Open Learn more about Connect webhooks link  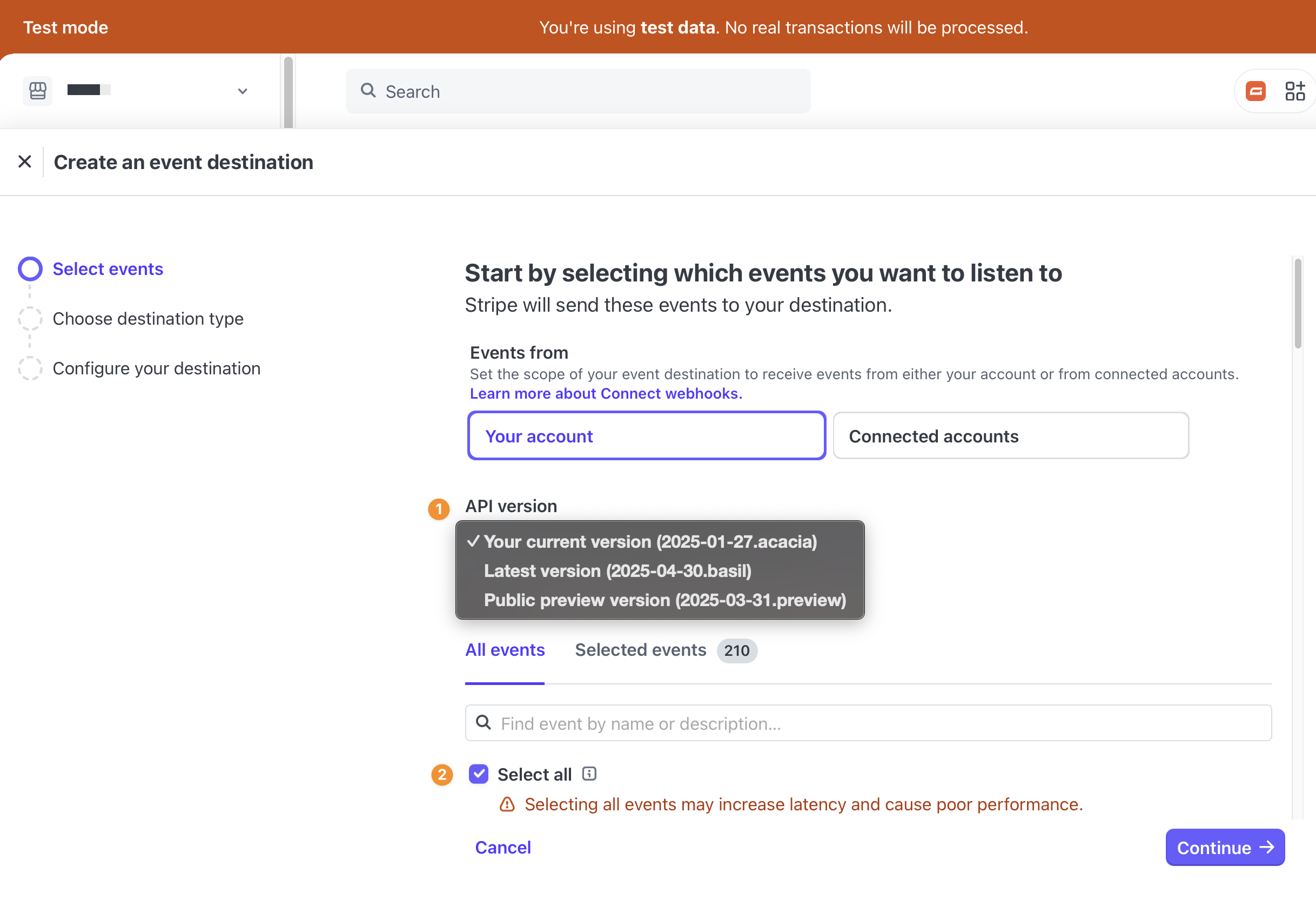(606, 394)
